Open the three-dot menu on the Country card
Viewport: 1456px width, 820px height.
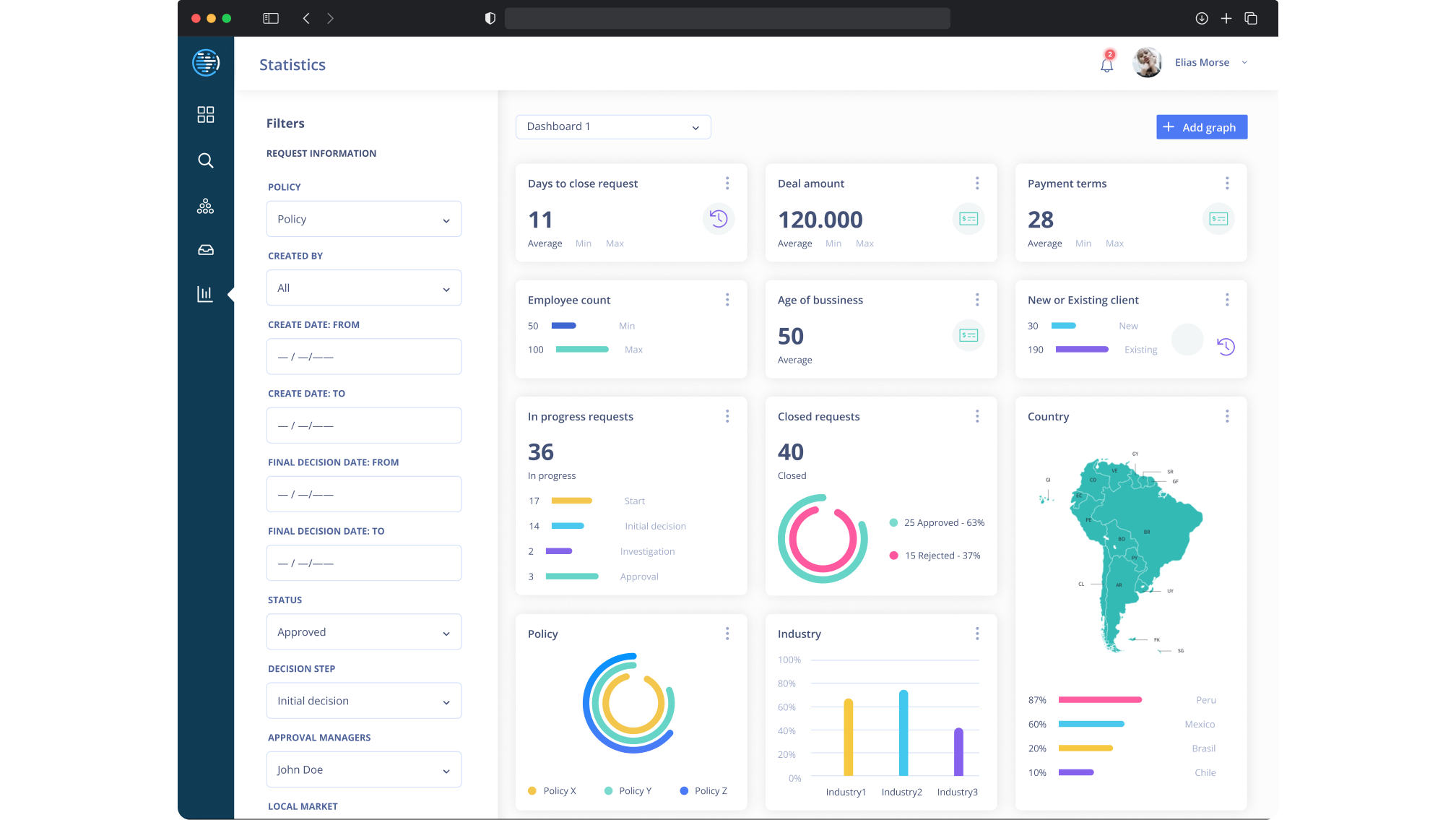(1227, 416)
